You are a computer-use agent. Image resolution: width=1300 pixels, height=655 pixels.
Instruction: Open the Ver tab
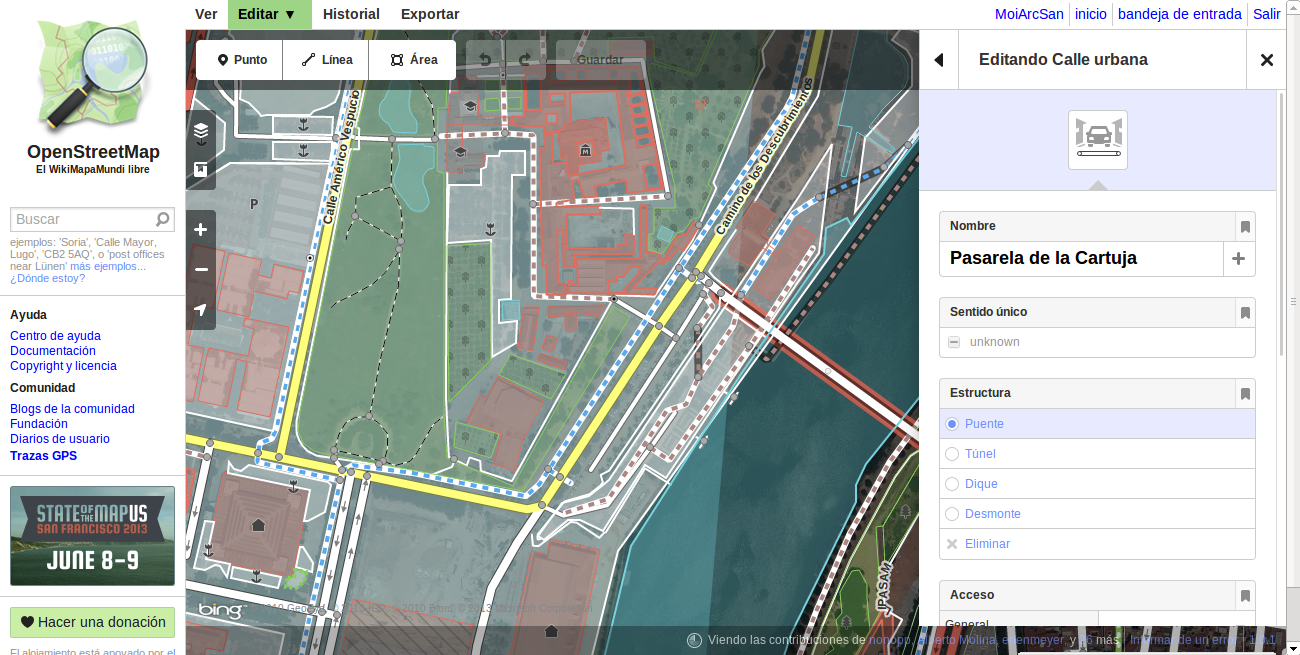(x=206, y=14)
